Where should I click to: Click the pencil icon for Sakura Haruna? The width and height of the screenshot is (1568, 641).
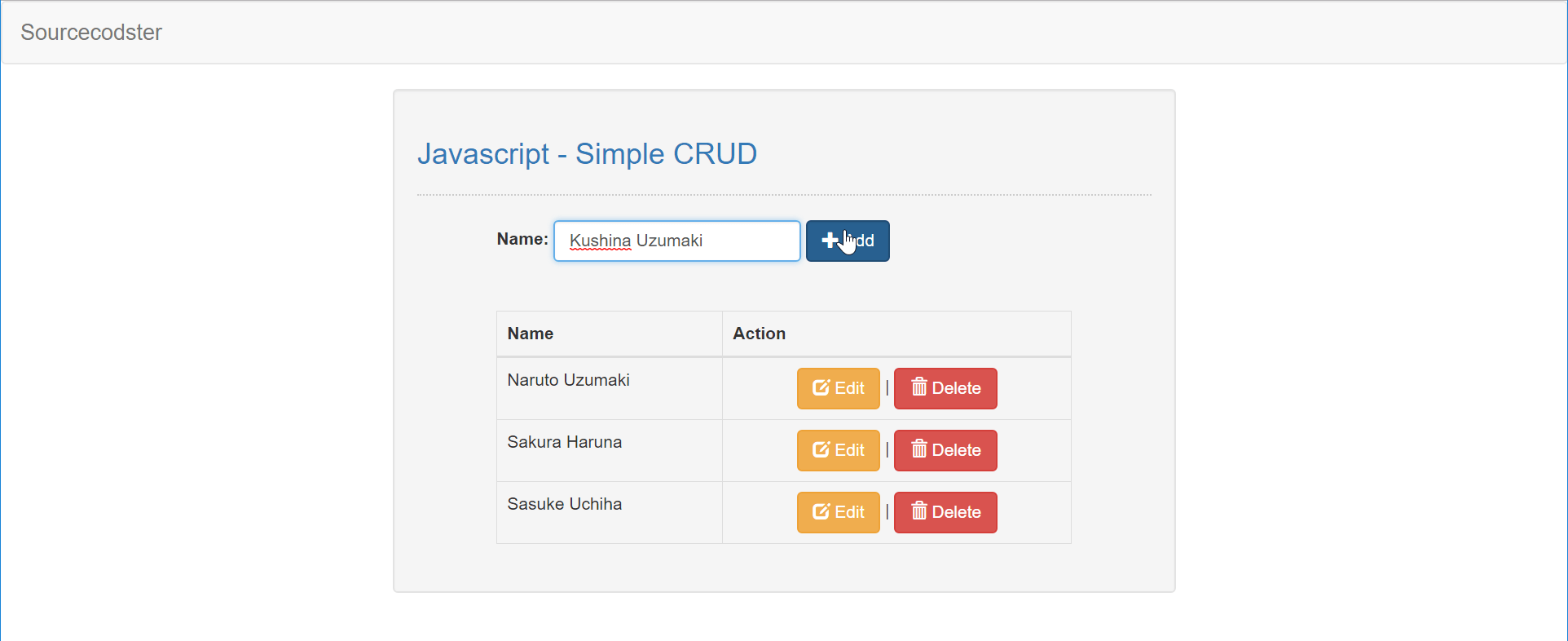820,449
